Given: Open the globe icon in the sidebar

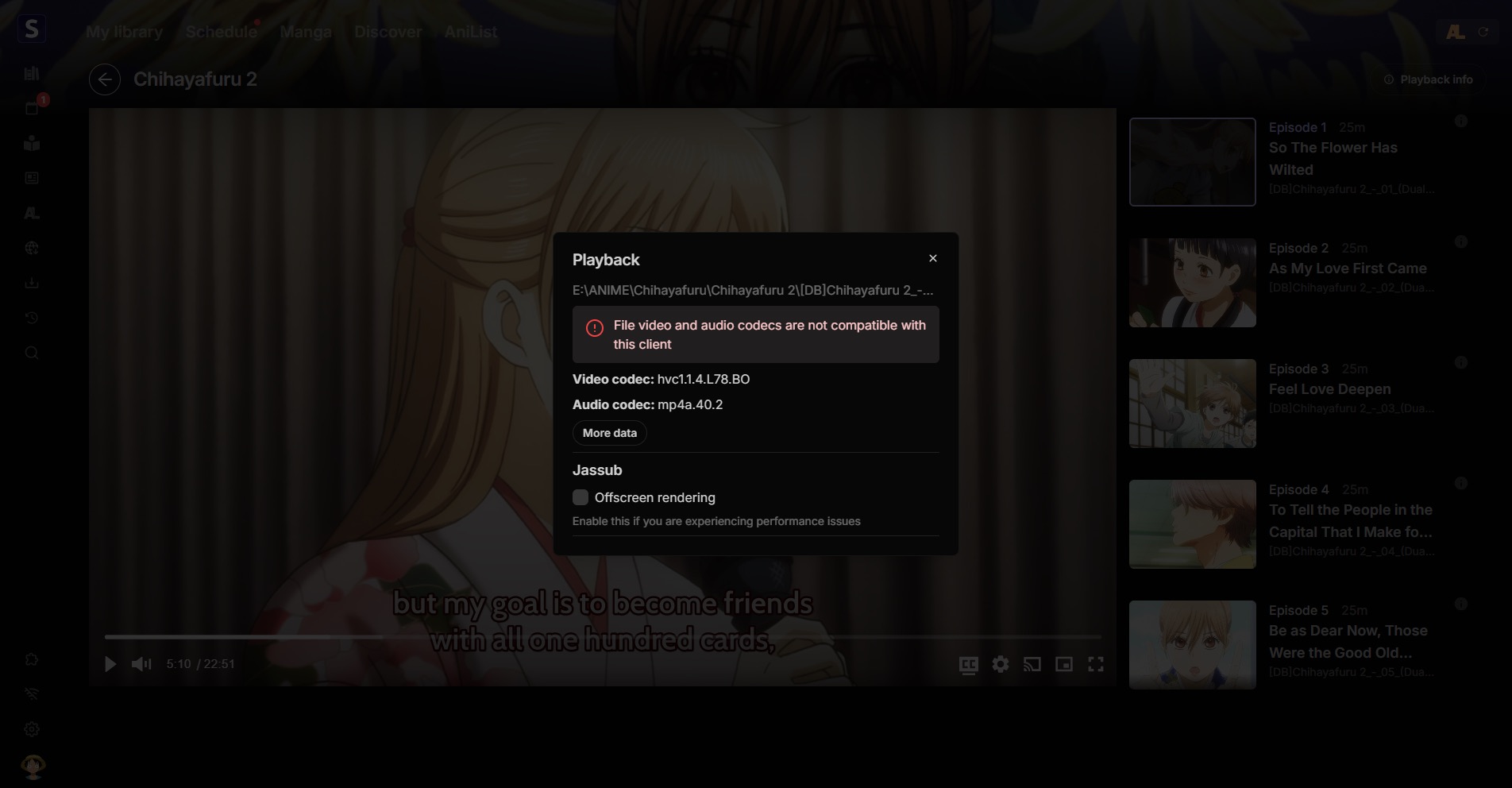Looking at the screenshot, I should tap(32, 248).
